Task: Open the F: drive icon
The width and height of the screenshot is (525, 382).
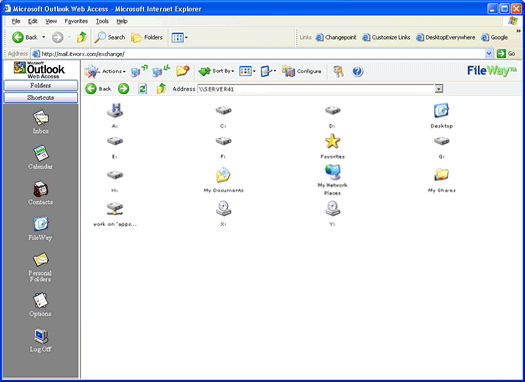Action: [x=223, y=141]
